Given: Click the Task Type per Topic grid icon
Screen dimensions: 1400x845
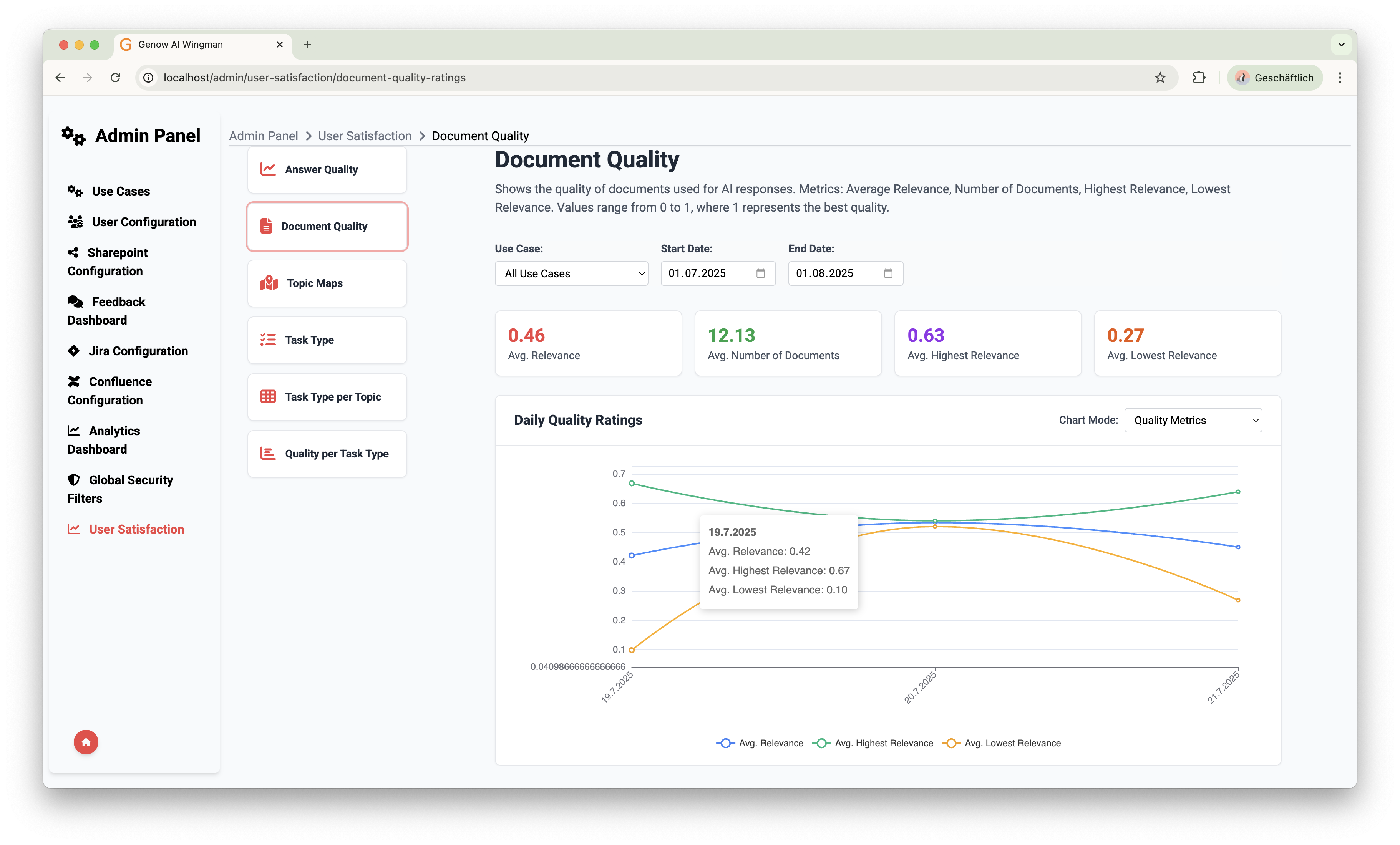Looking at the screenshot, I should coord(268,396).
